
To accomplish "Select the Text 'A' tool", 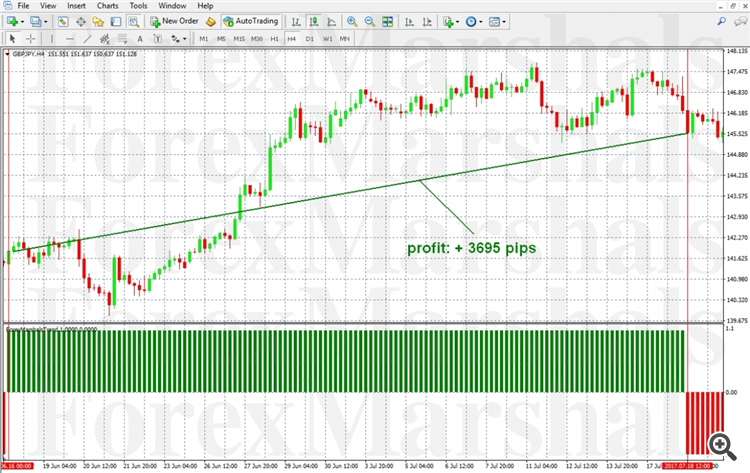I will (x=140, y=39).
